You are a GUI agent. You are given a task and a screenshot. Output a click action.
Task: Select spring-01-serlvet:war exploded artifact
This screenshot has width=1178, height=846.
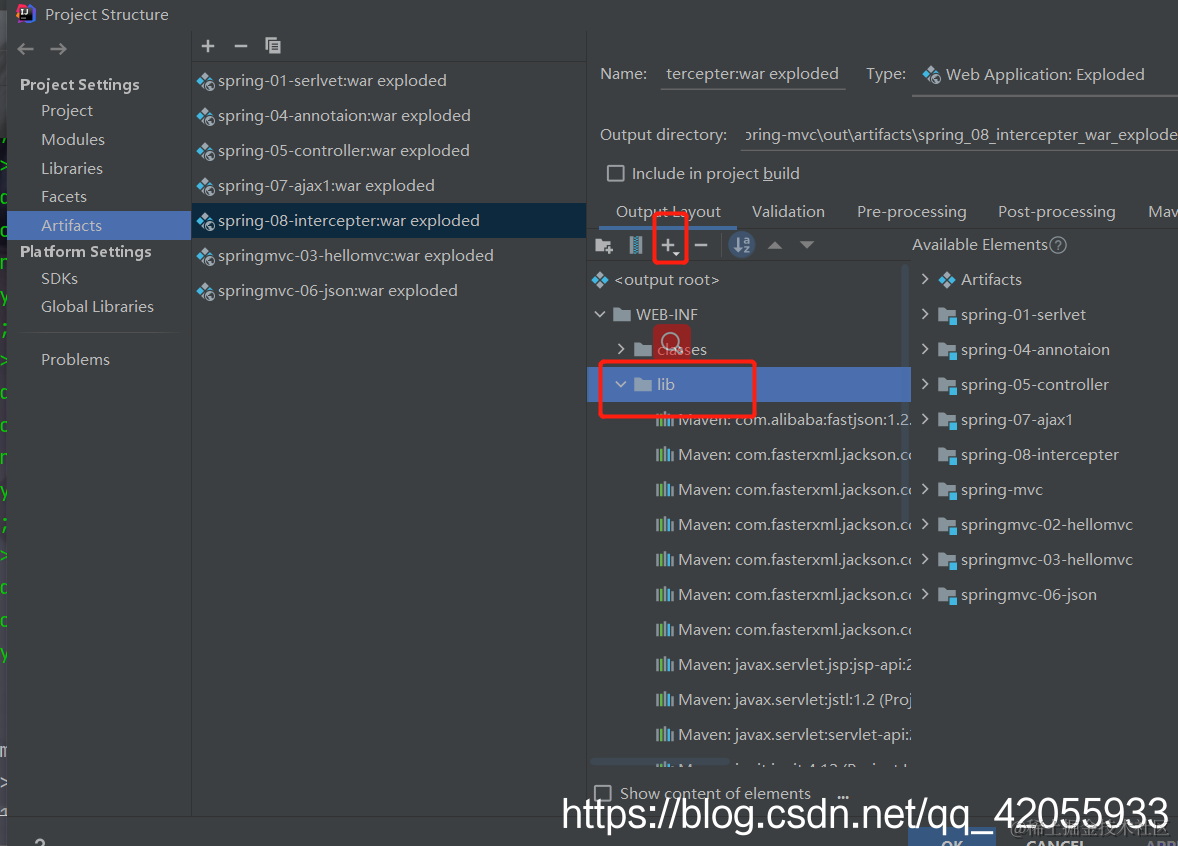pyautogui.click(x=388, y=80)
